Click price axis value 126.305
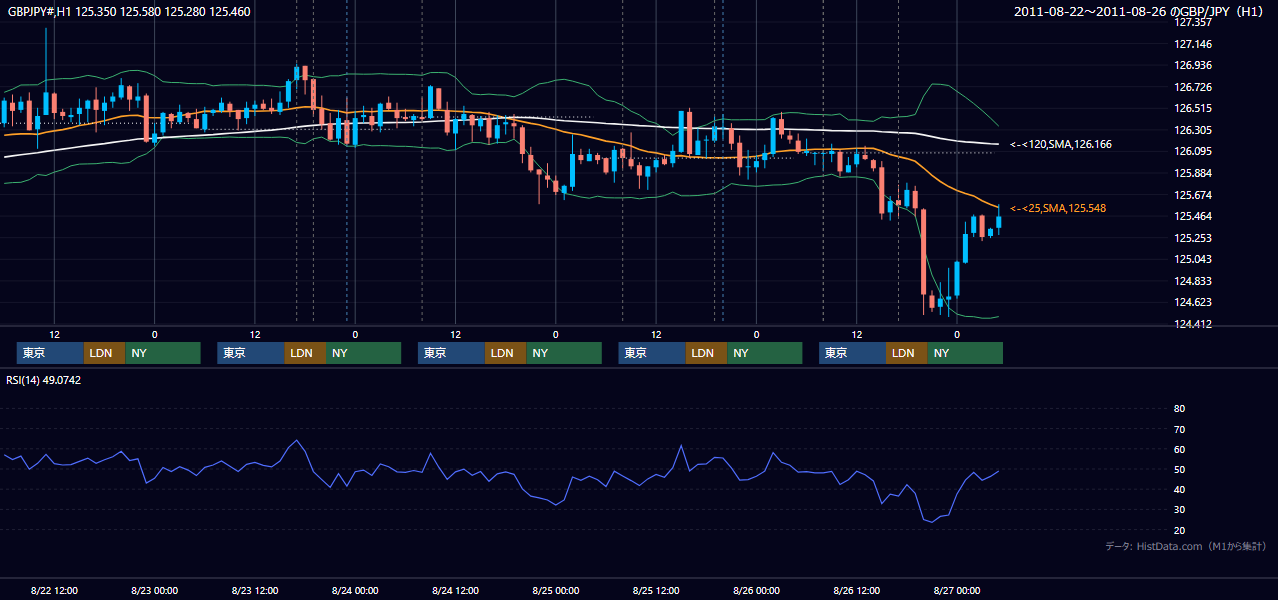 (x=1193, y=130)
